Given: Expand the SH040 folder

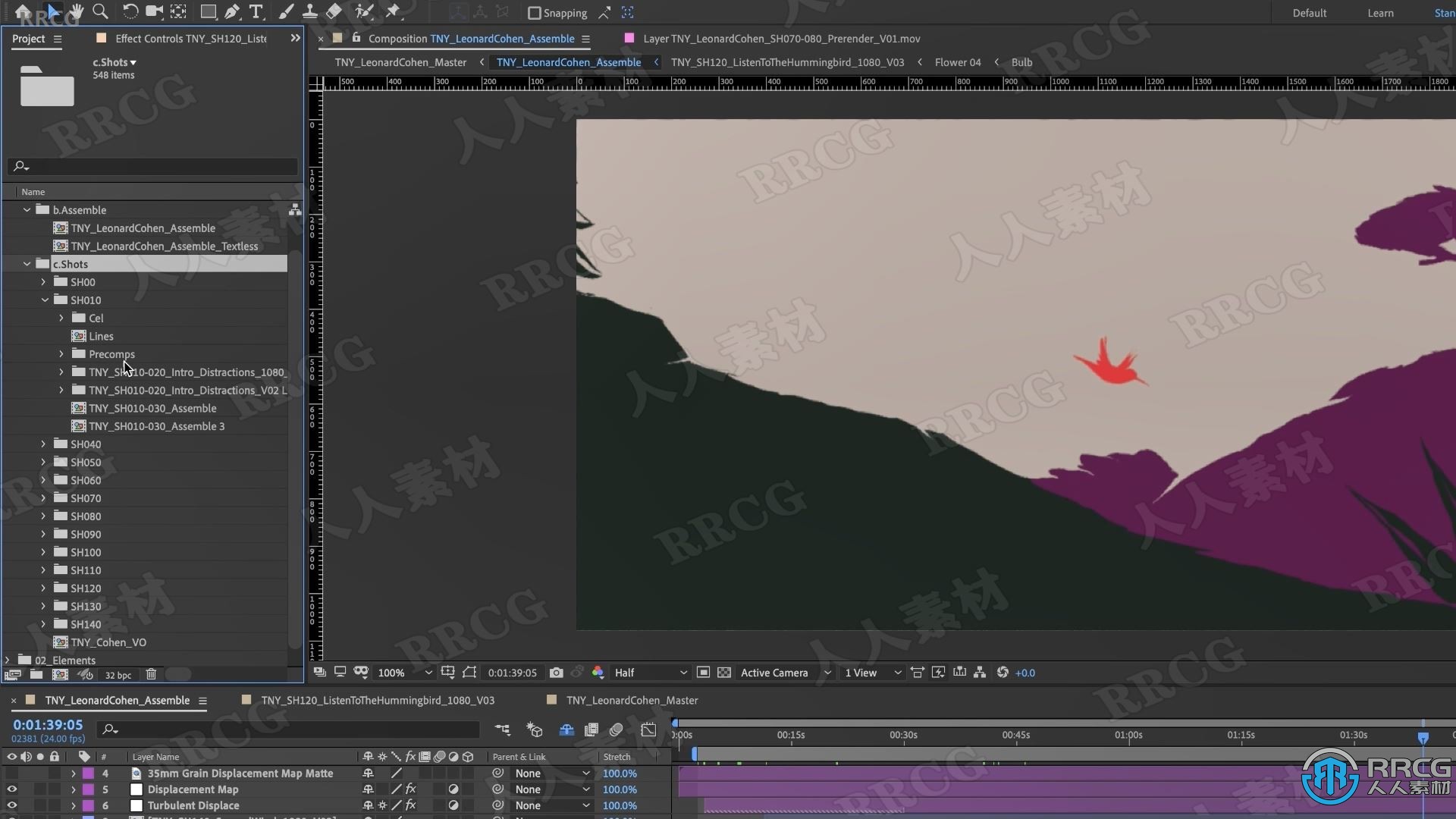Looking at the screenshot, I should [x=43, y=444].
